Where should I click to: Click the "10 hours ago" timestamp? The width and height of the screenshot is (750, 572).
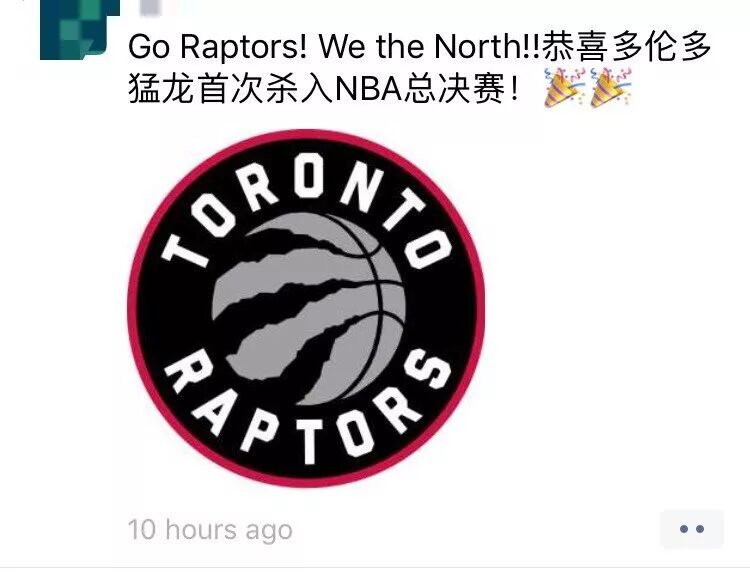pos(210,530)
